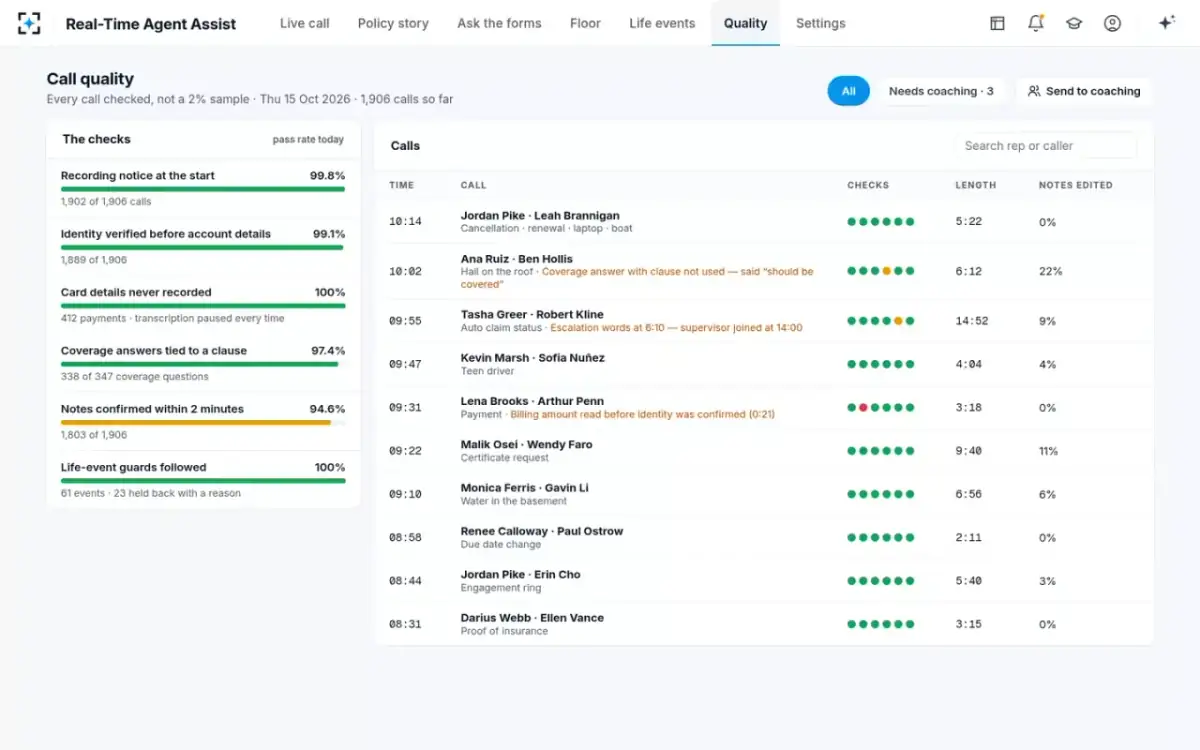The height and width of the screenshot is (750, 1200).
Task: Click the orange check dot in Ana Ruiz row
Action: click(x=886, y=271)
